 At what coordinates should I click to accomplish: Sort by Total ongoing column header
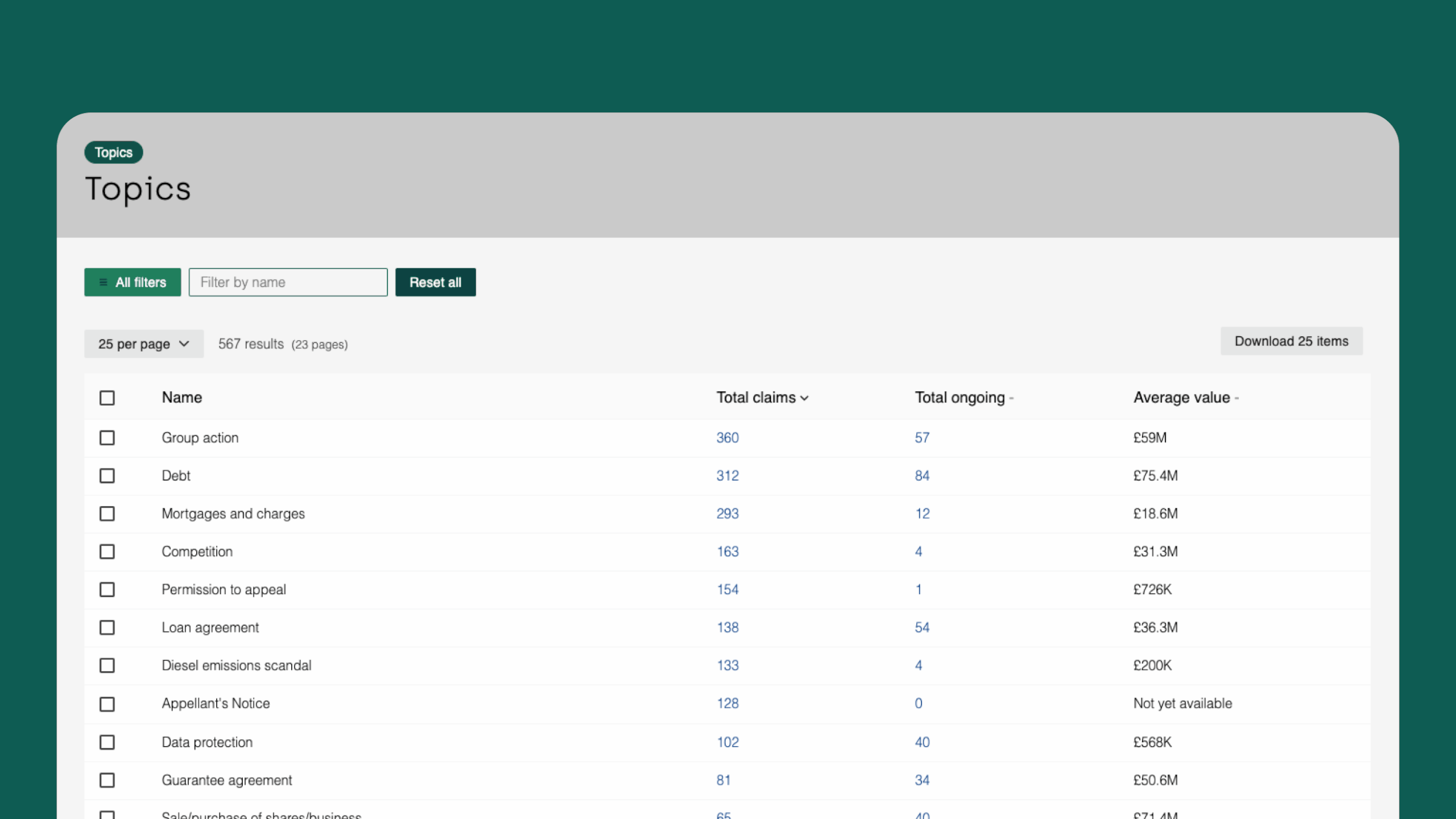point(959,398)
